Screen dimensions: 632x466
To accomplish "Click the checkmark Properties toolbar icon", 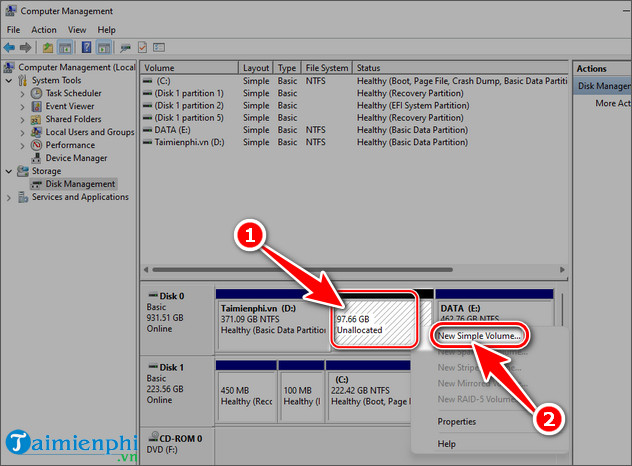I will point(142,48).
